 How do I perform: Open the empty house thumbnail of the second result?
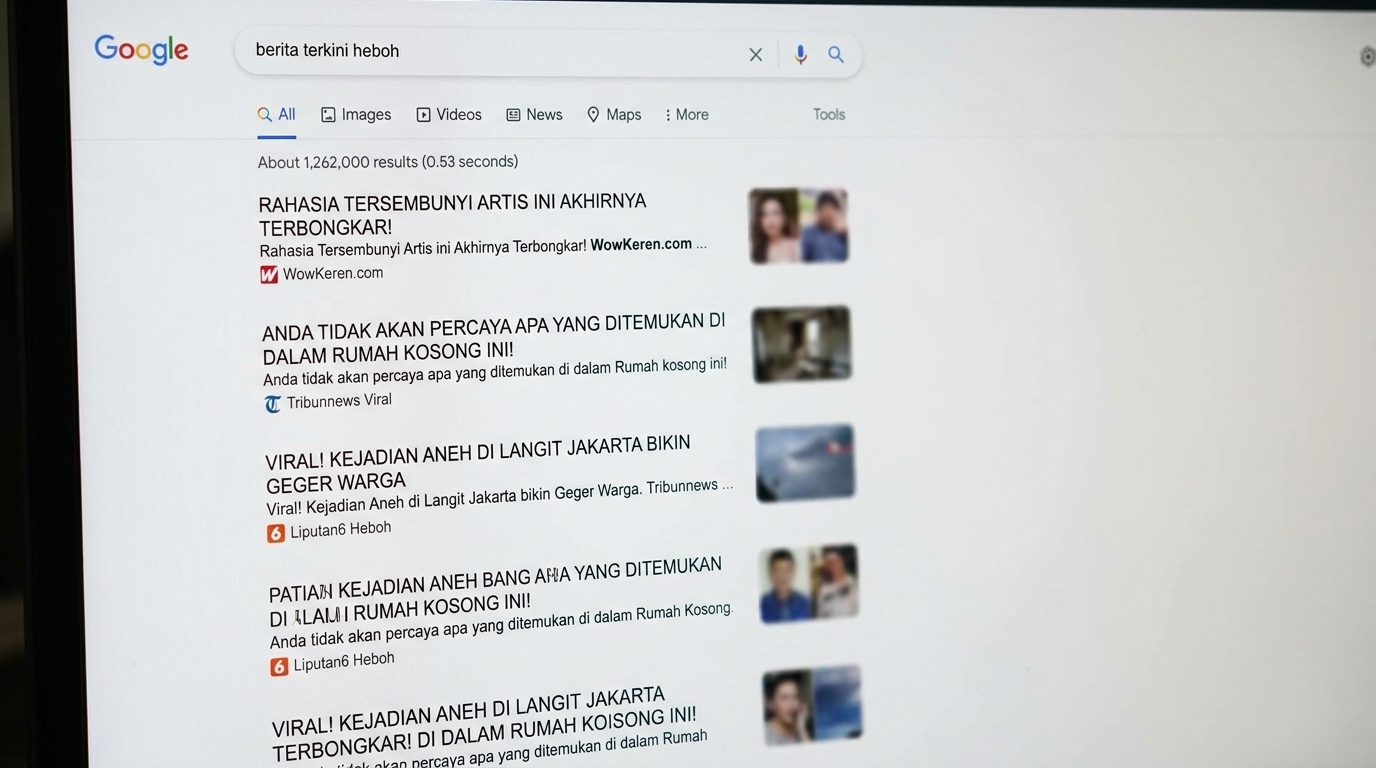(802, 345)
